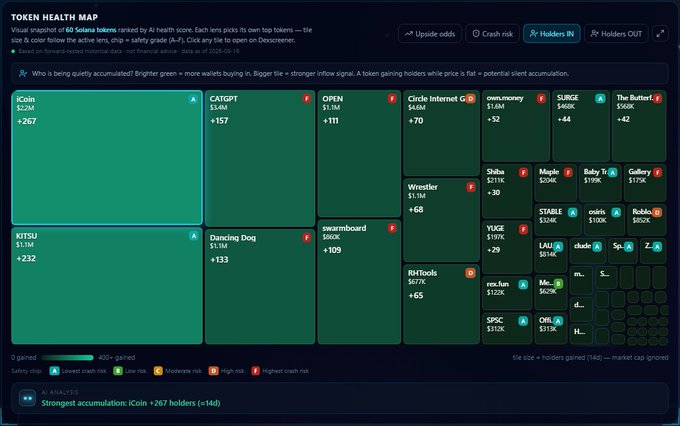Click the F safety chip on own.money
The width and height of the screenshot is (680, 426).
click(541, 98)
